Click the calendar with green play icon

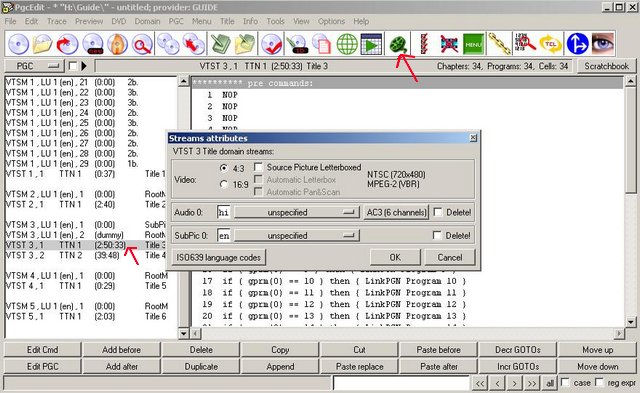[371, 44]
